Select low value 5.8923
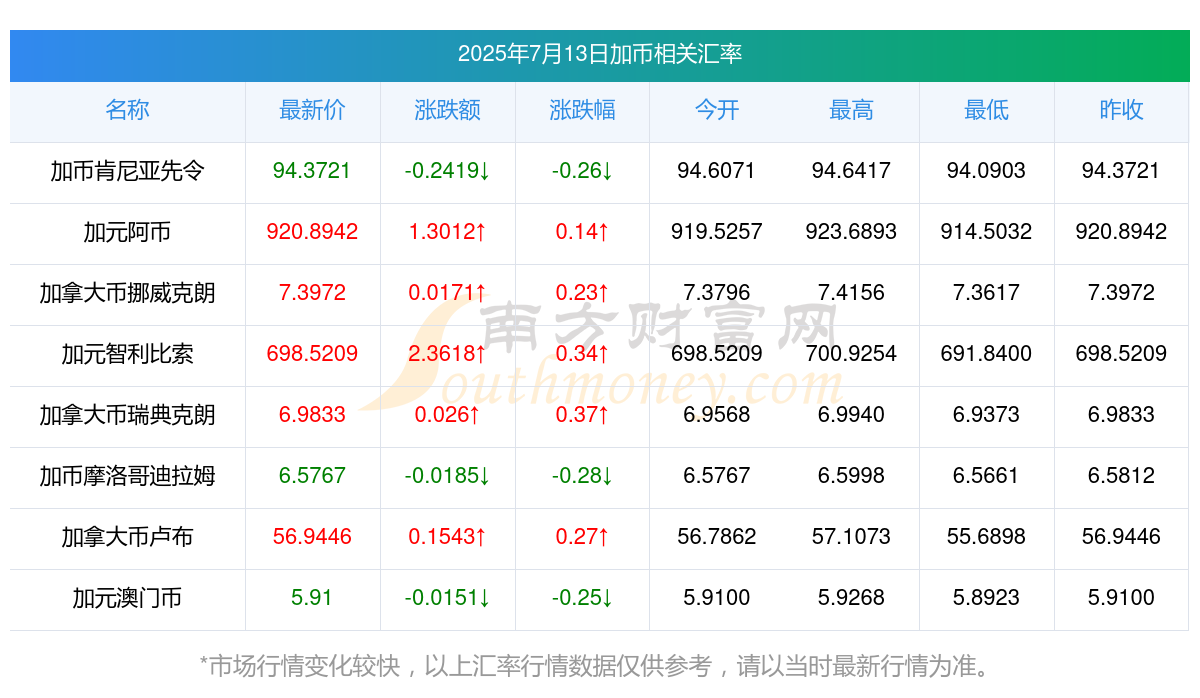This screenshot has height=698, width=1200. click(986, 598)
